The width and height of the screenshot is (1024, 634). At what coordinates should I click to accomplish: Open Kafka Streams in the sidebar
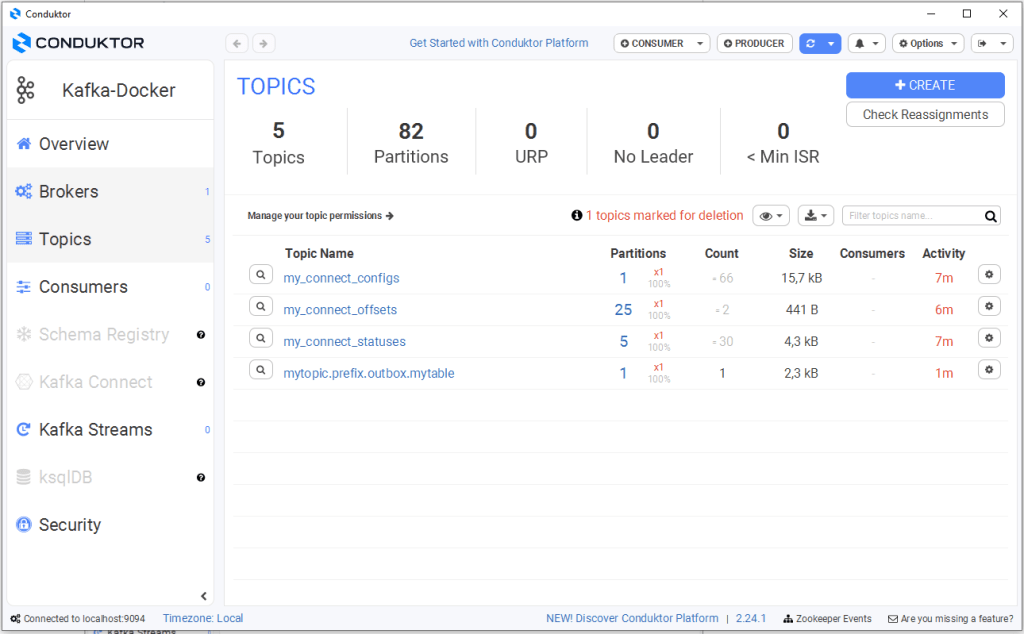(95, 429)
